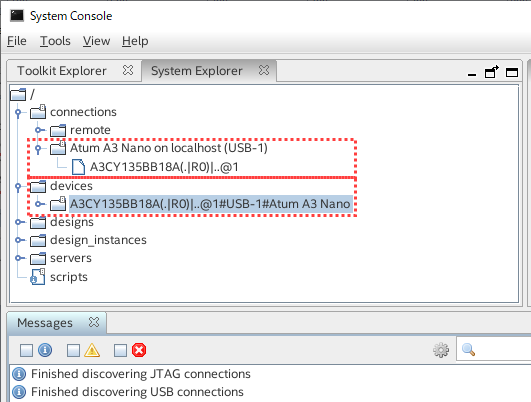Open the Help menu

(x=135, y=41)
